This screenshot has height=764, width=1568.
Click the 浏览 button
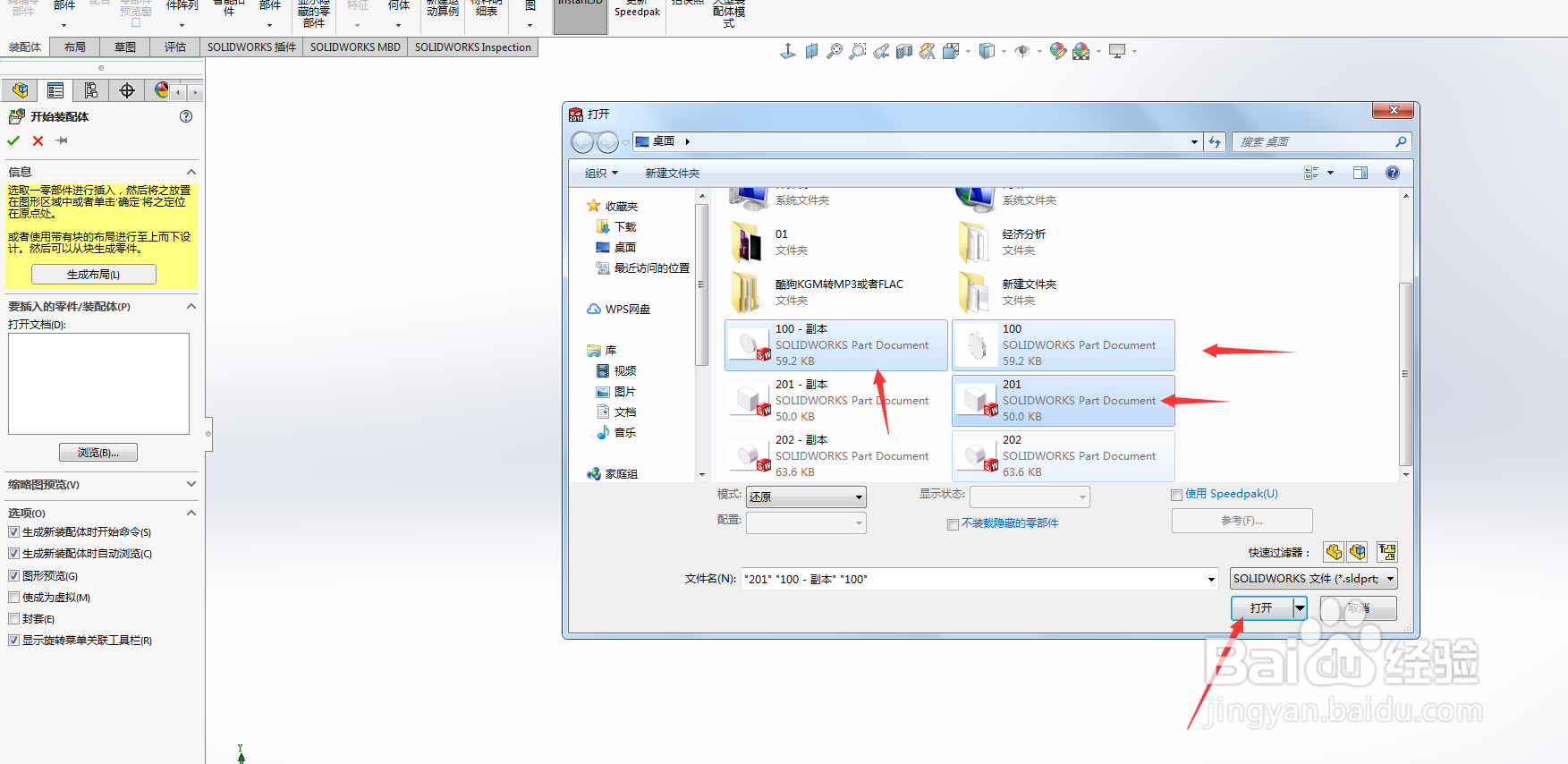click(98, 453)
